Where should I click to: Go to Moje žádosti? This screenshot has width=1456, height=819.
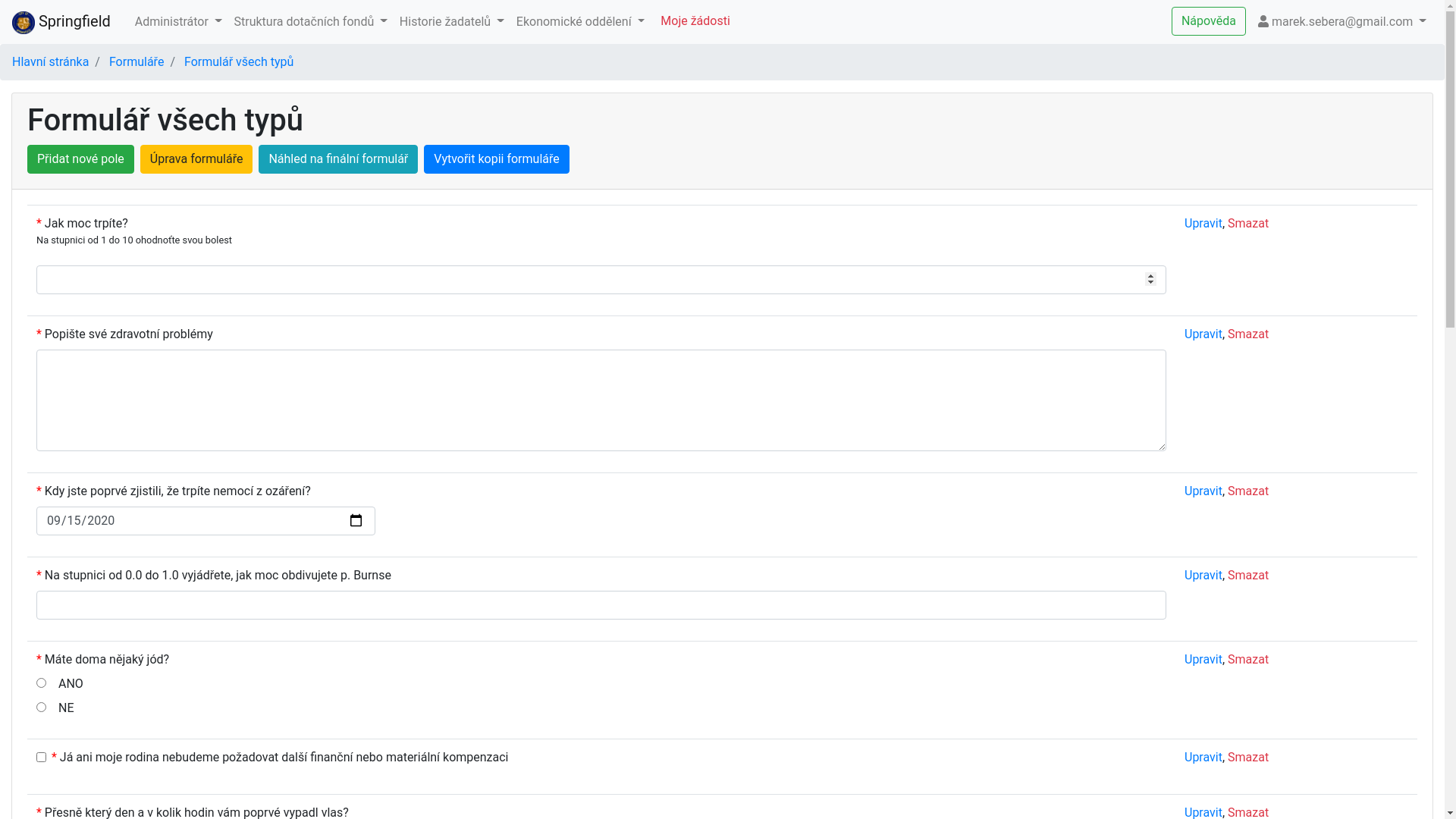[695, 21]
